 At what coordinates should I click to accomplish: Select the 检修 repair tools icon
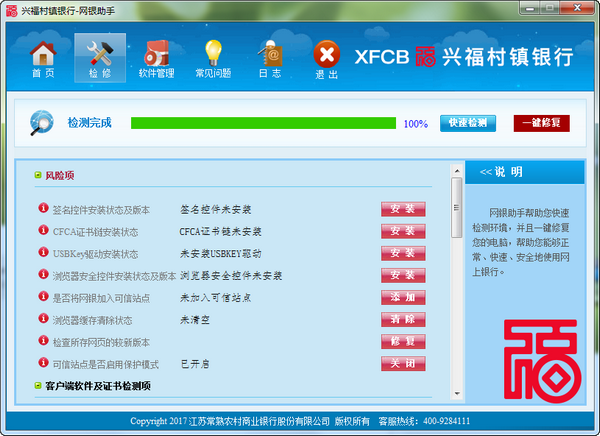100,58
